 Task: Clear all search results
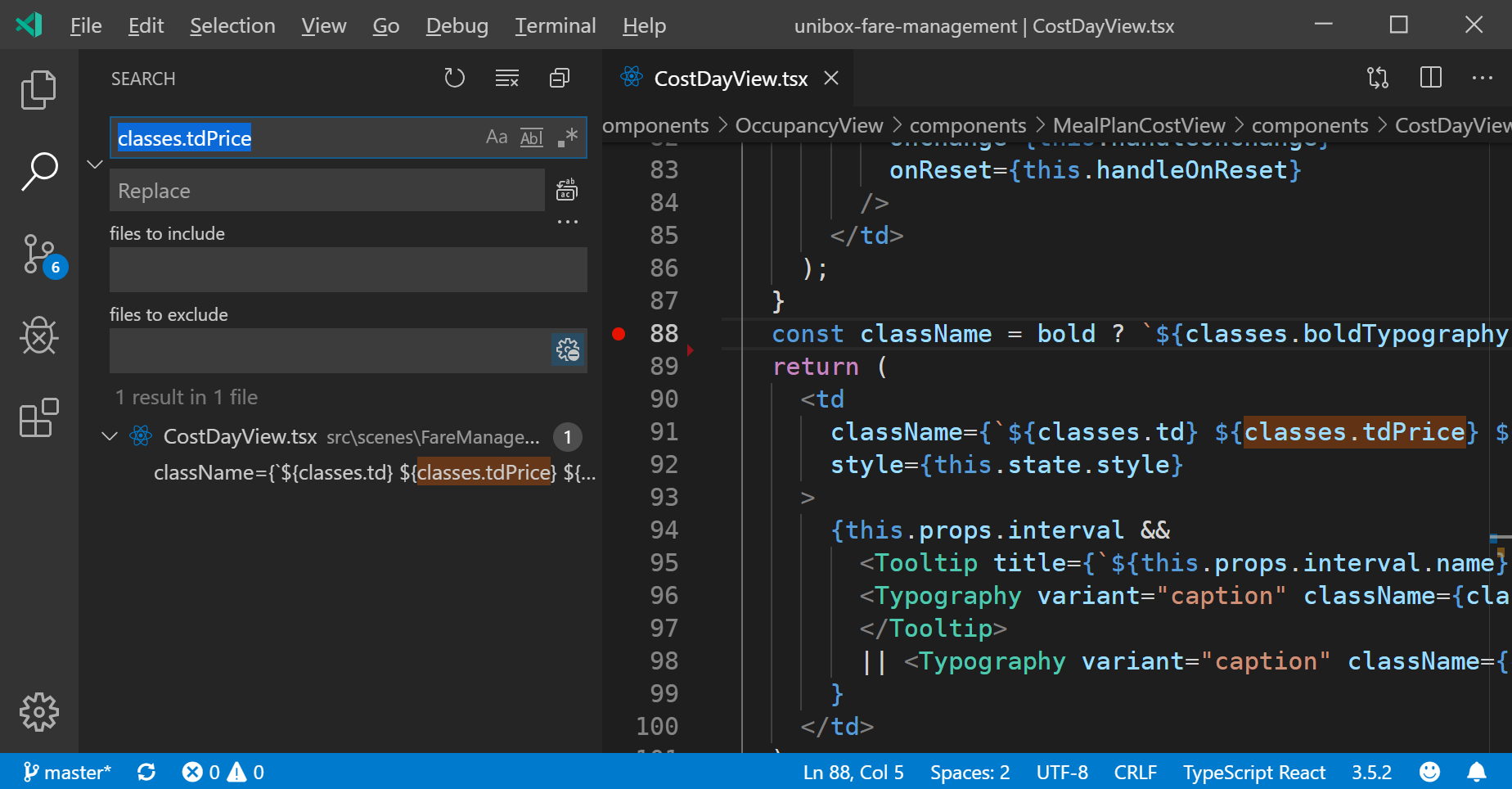point(506,78)
